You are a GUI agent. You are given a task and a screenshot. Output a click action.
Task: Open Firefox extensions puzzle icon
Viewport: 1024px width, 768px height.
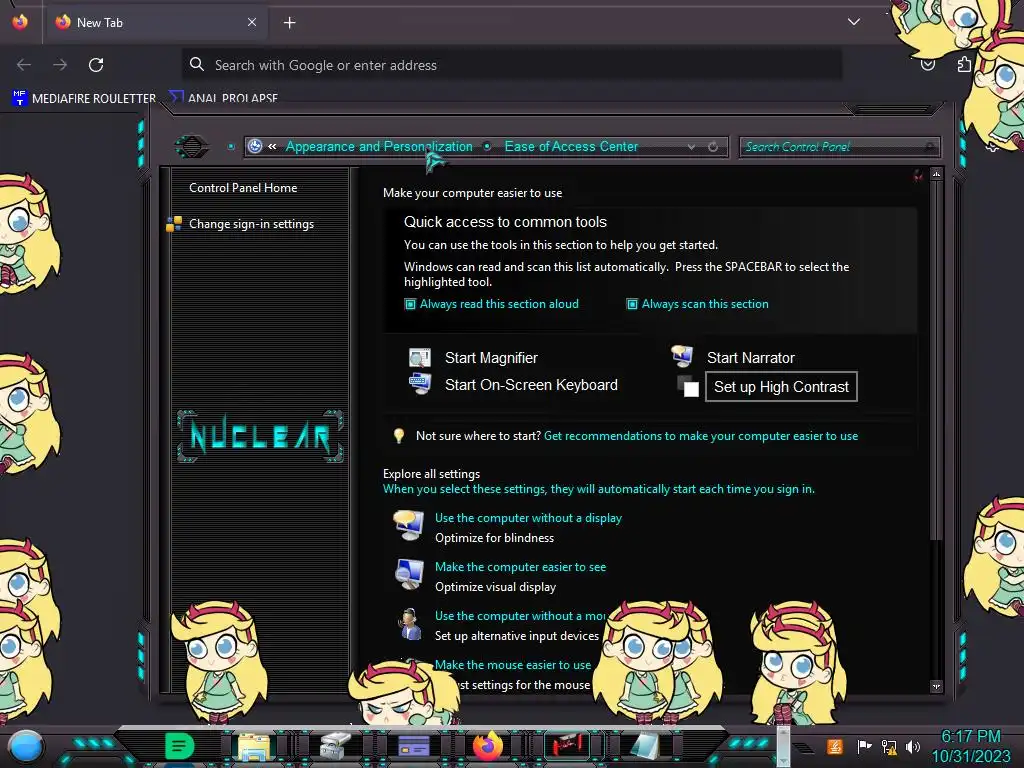click(x=964, y=65)
